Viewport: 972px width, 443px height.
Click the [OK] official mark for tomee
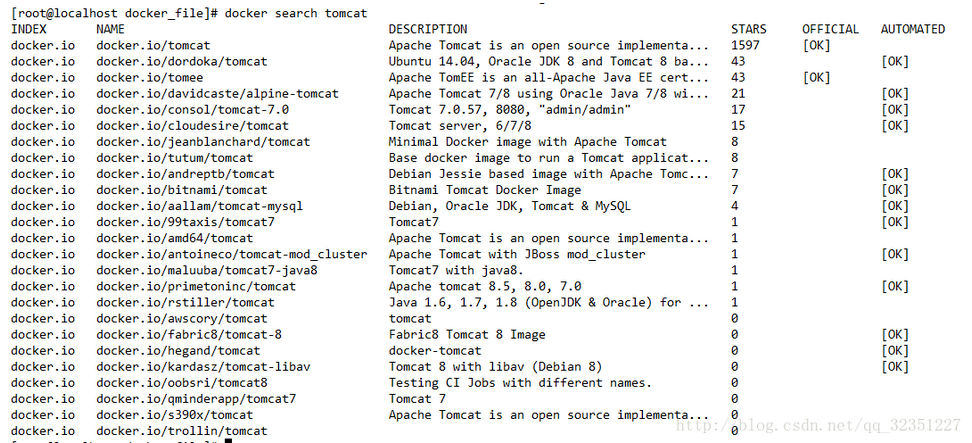click(x=816, y=77)
